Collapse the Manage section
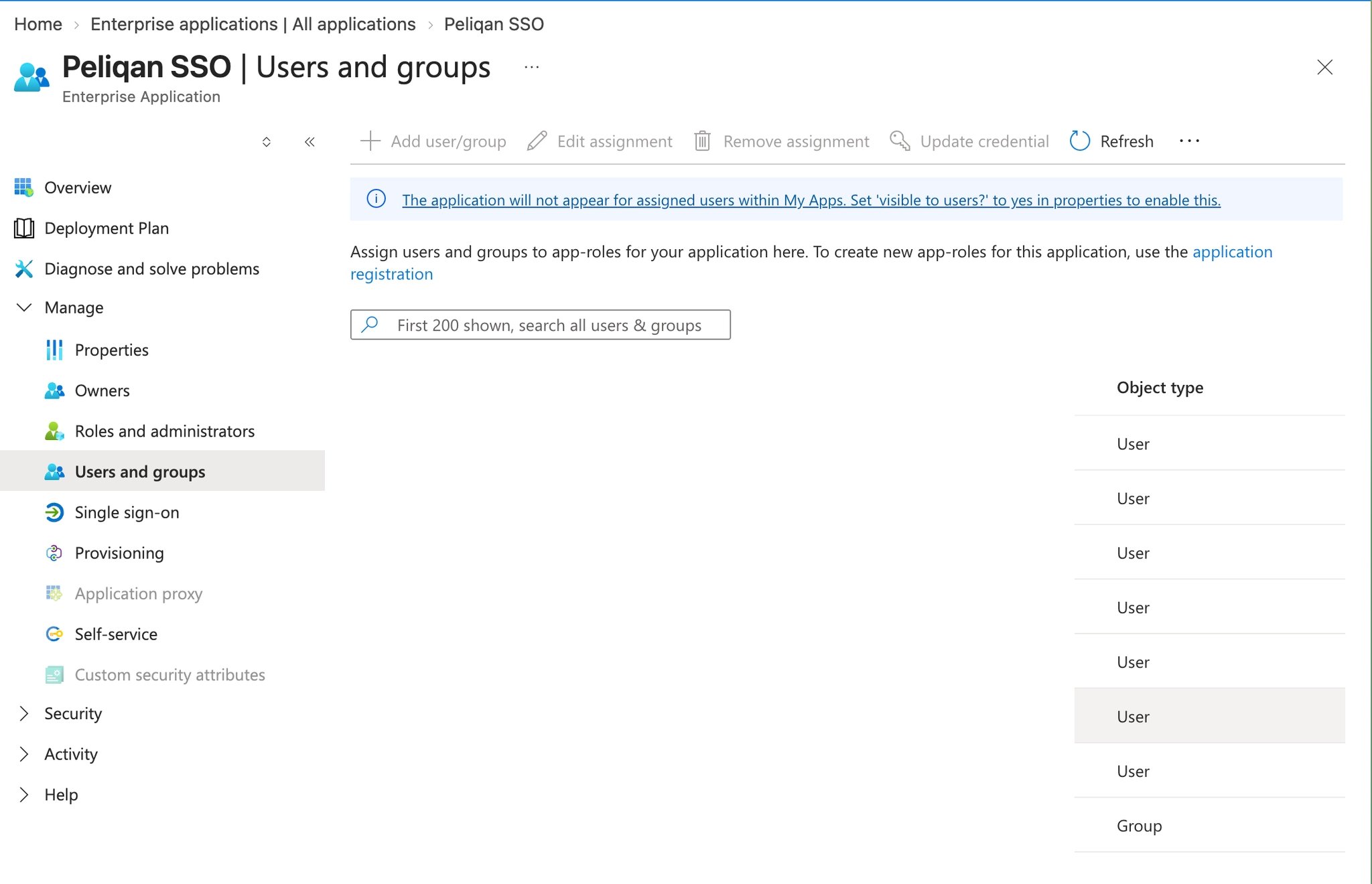Screen dimensions: 1372x884 (x=24, y=307)
